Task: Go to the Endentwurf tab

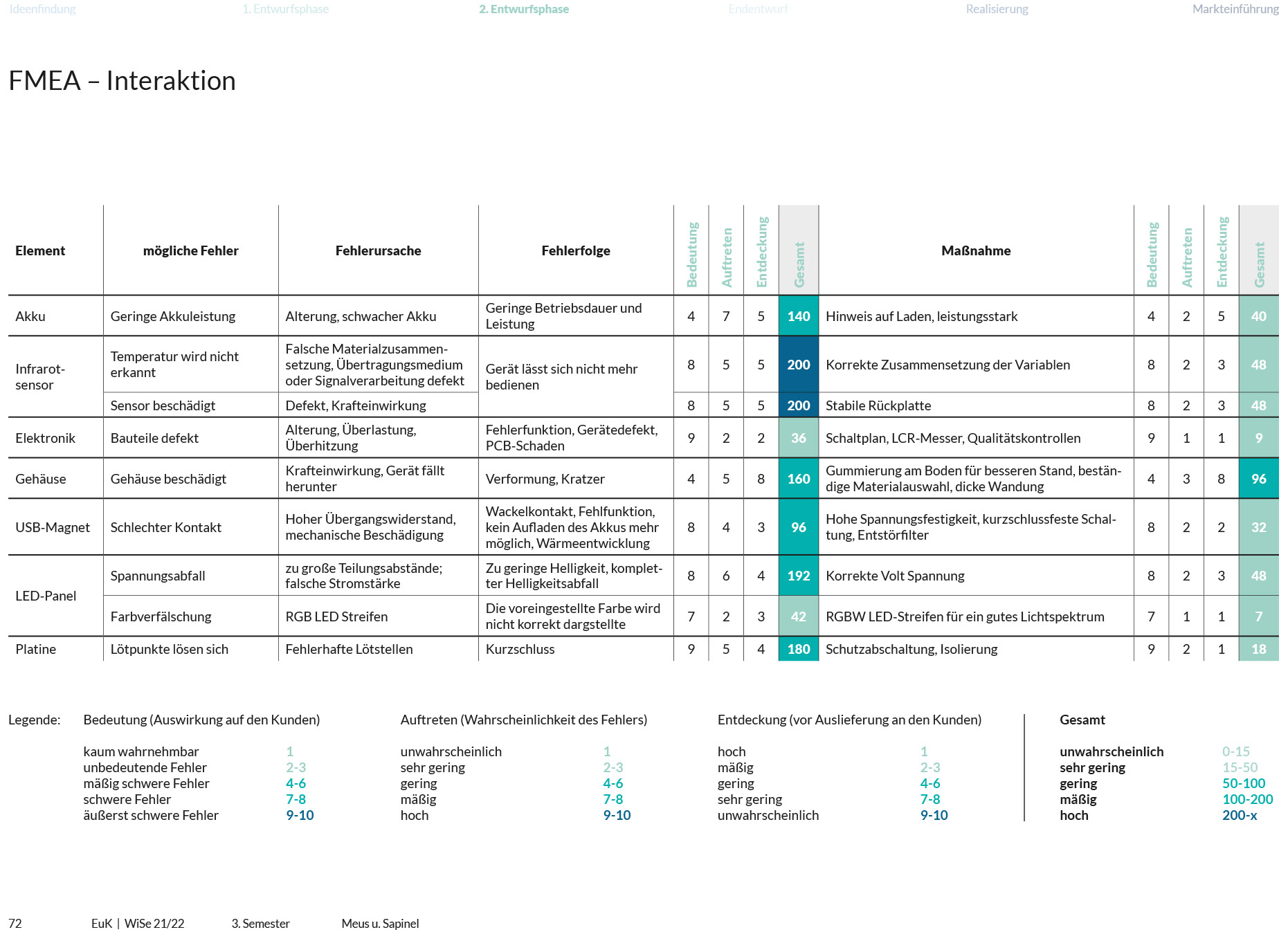Action: [758, 9]
